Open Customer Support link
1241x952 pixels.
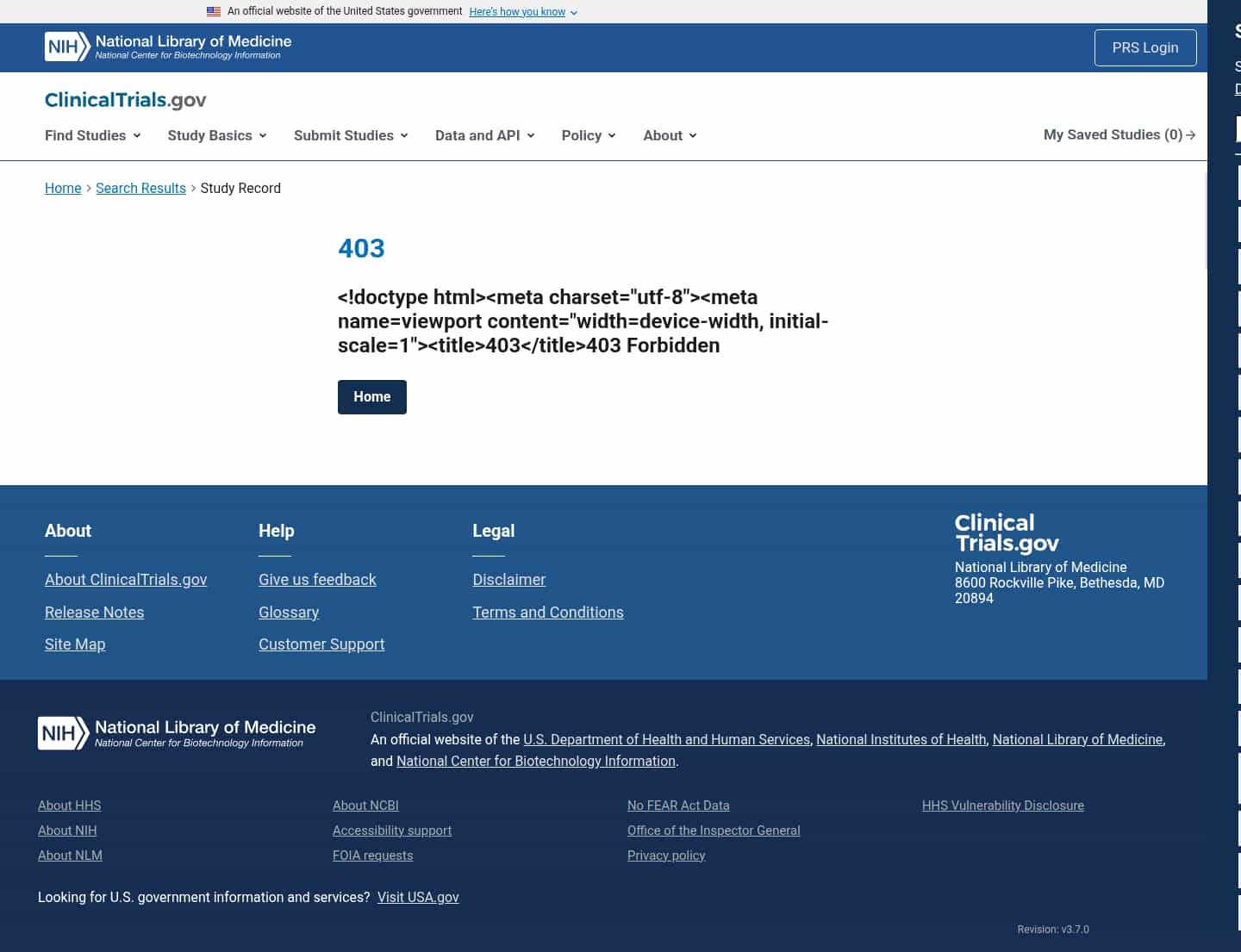click(321, 644)
